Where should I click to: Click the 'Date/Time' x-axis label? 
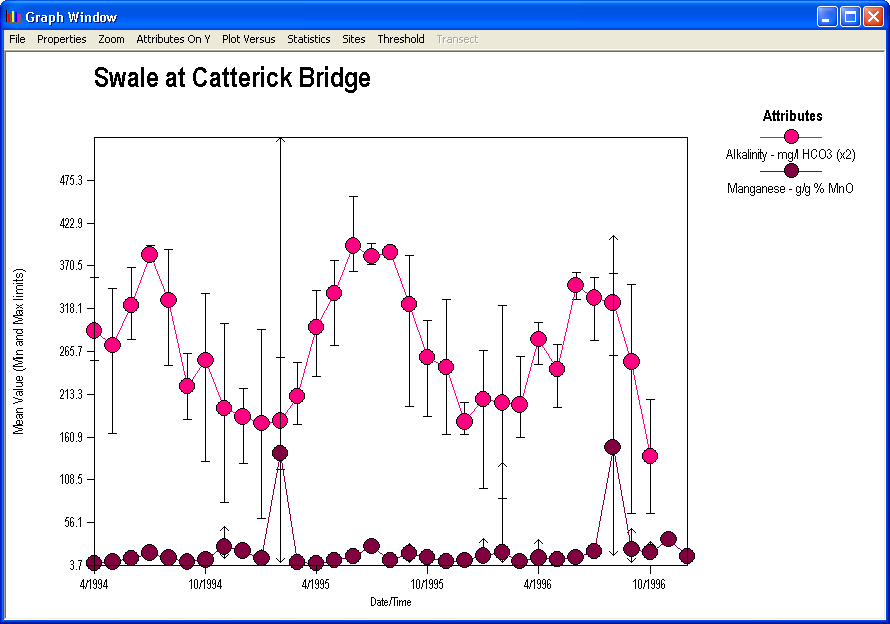(391, 602)
